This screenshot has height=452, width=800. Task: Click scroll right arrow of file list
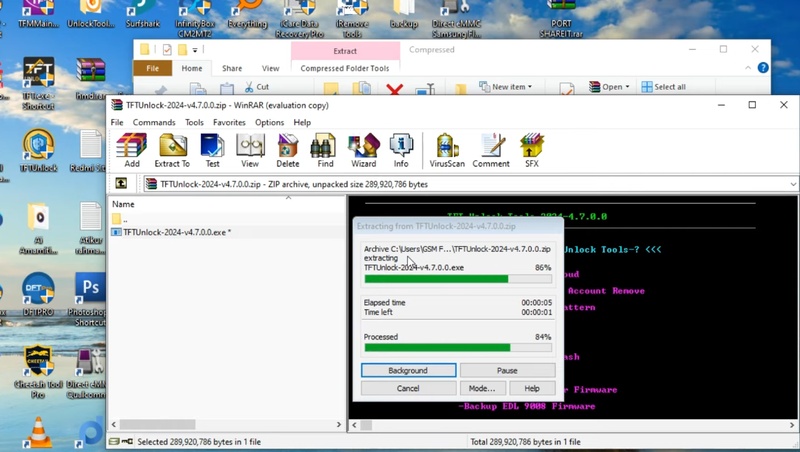tap(339, 424)
